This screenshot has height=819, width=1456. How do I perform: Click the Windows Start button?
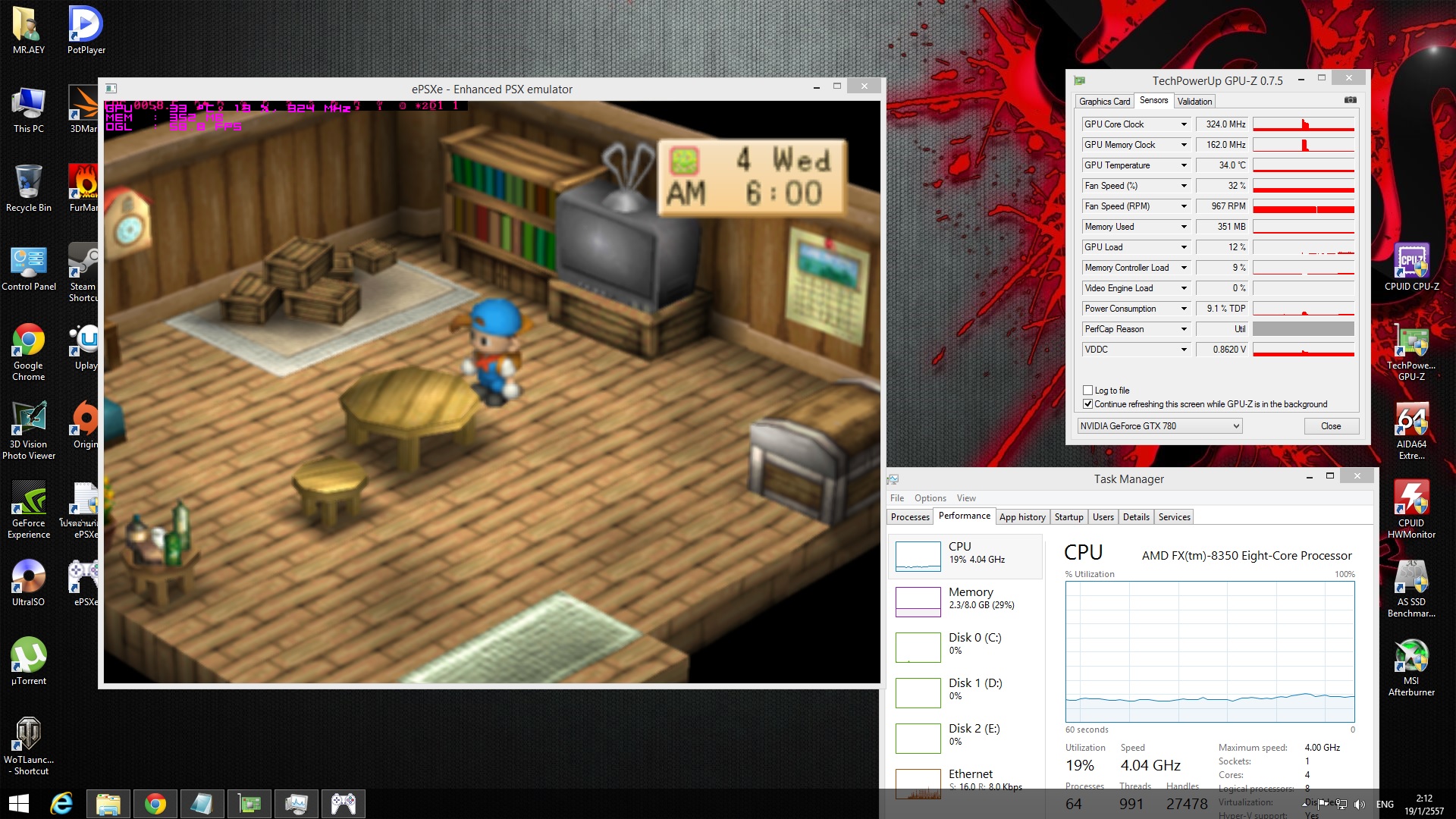[x=19, y=803]
